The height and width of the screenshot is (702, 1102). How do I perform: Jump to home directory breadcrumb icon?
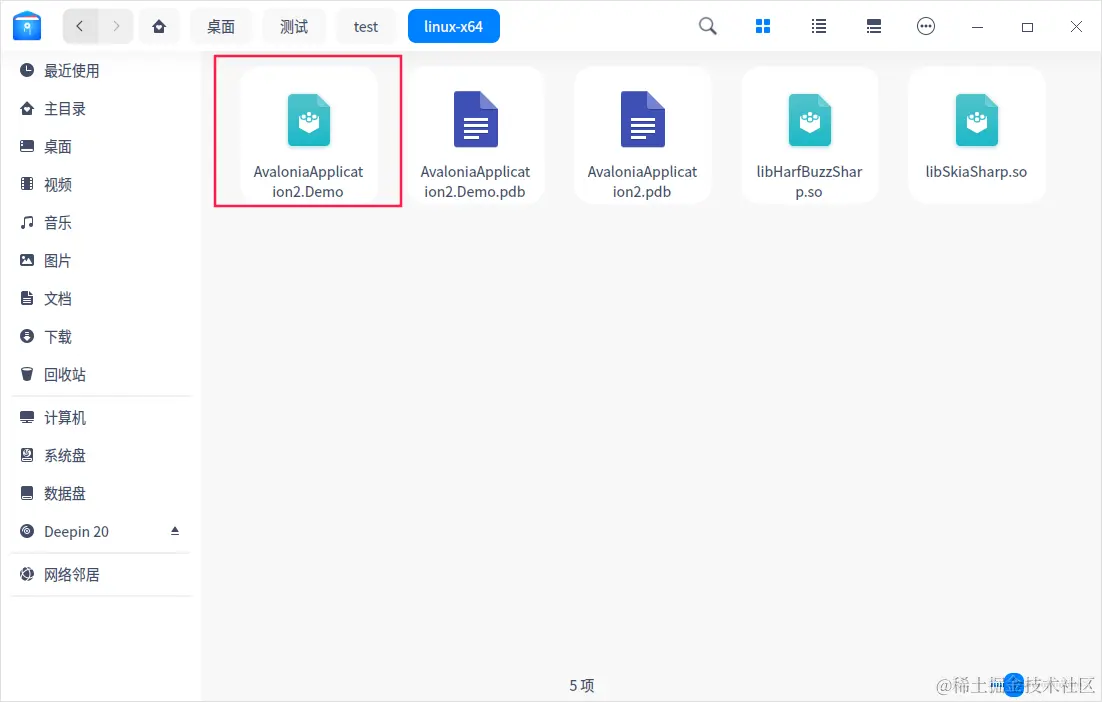click(159, 27)
